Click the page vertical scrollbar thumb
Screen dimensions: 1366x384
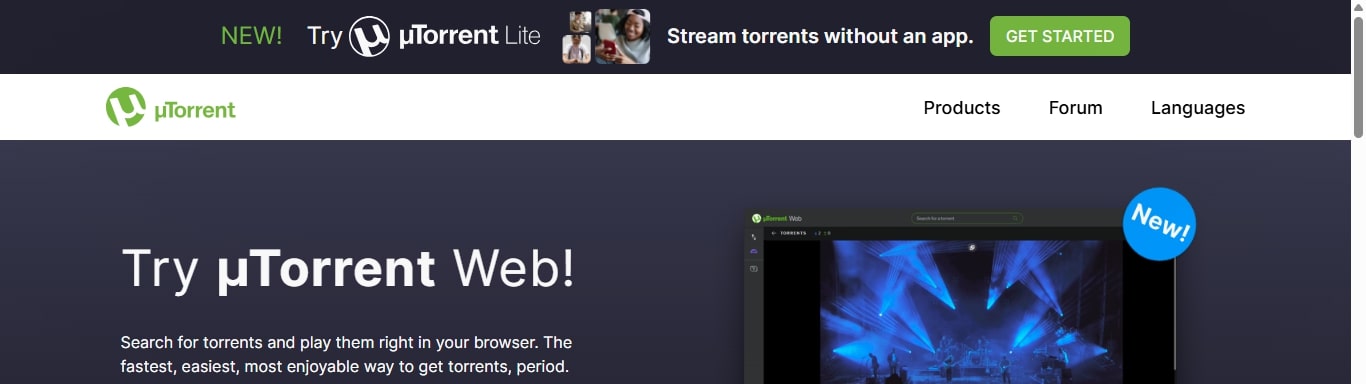coord(1358,77)
